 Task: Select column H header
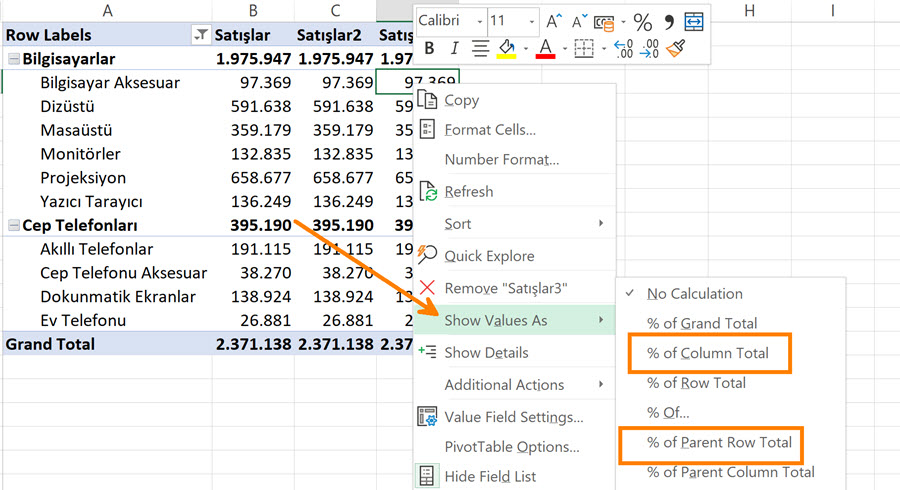(750, 10)
